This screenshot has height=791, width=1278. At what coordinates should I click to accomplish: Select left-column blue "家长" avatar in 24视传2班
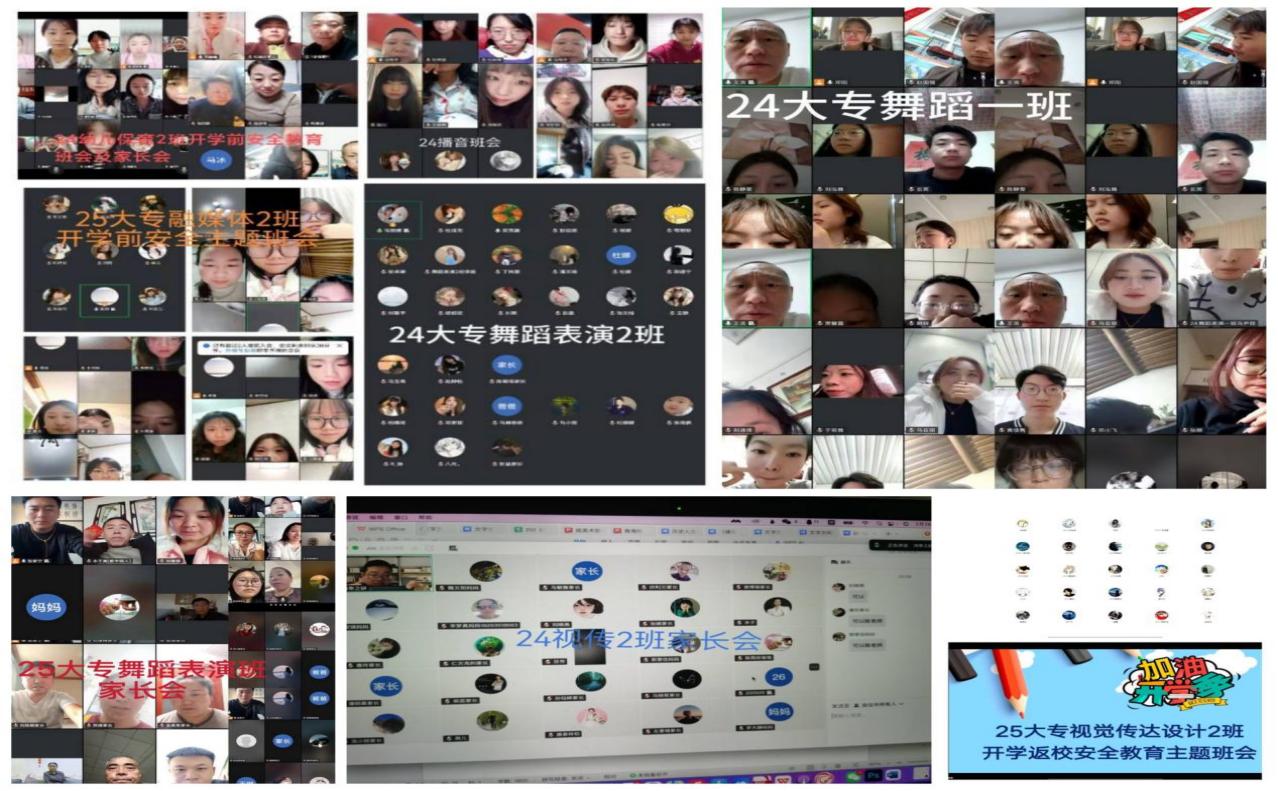click(384, 686)
